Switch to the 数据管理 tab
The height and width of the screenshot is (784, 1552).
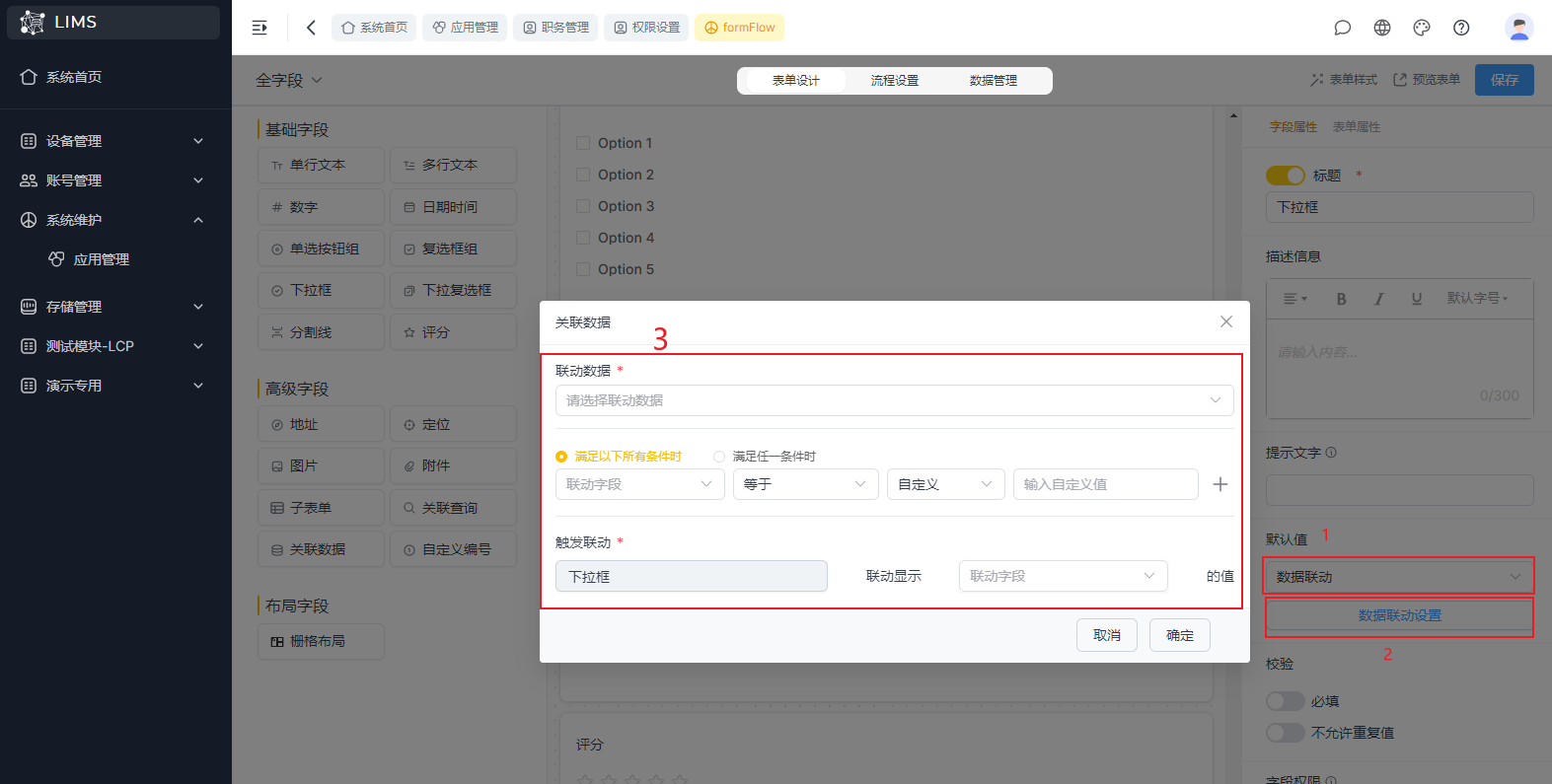point(994,81)
